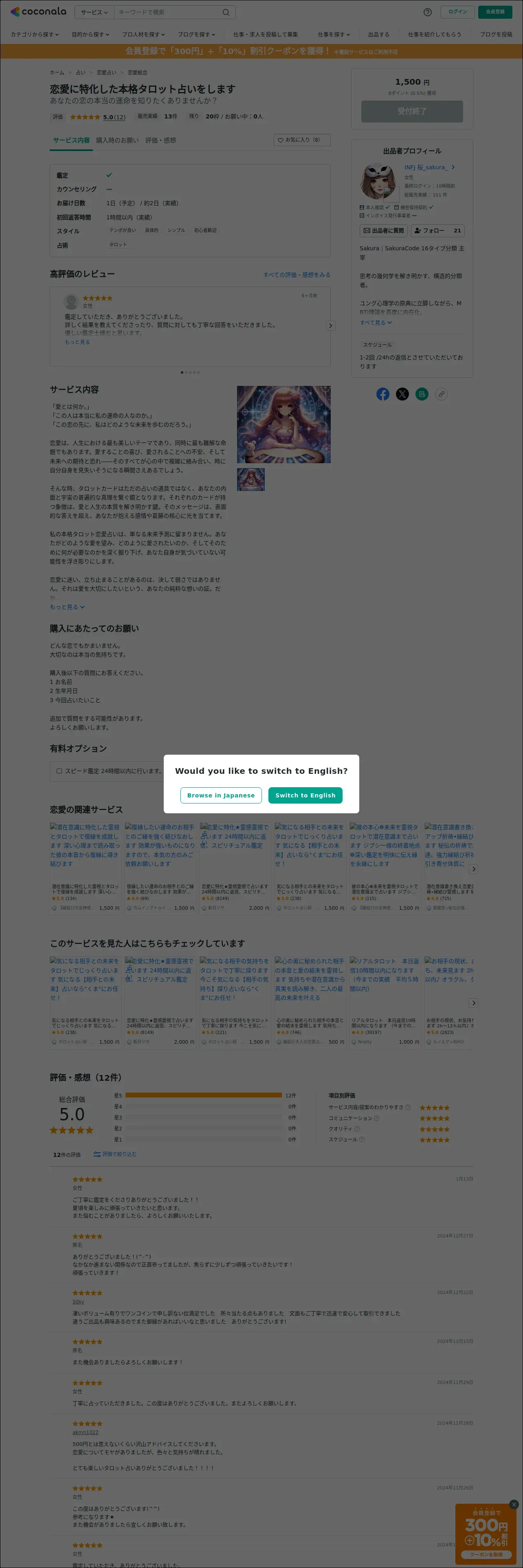Click the 恋愛総合 breadcrumb link

point(138,72)
